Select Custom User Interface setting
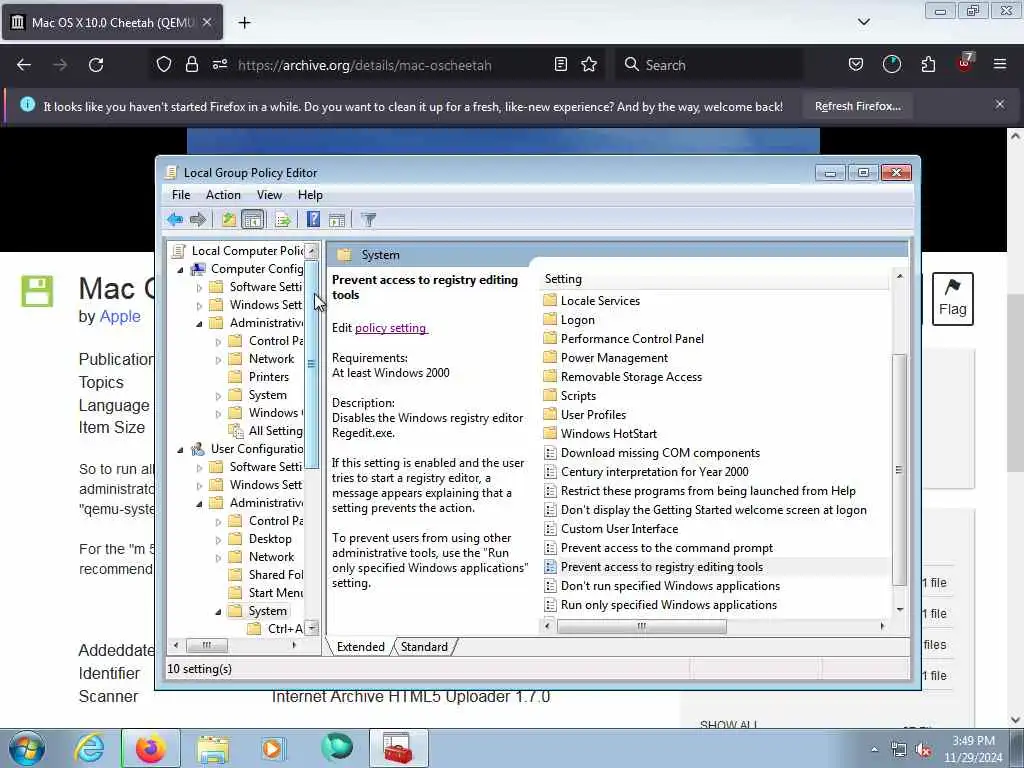This screenshot has height=768, width=1024. (619, 529)
